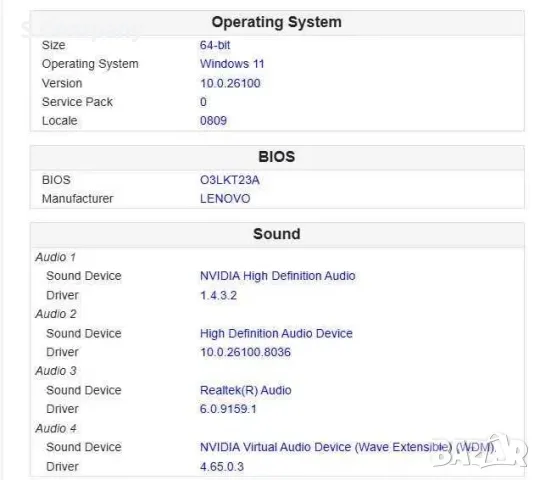Click the Operating System section header
The height and width of the screenshot is (480, 540).
[277, 22]
